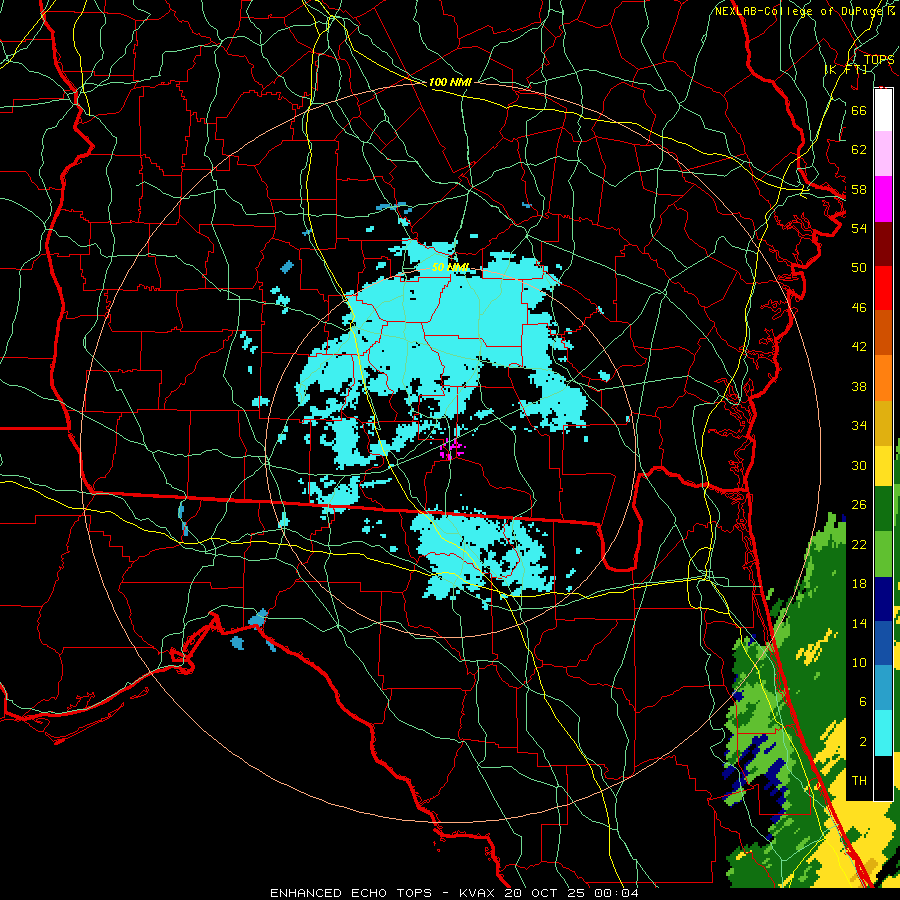Click the '50' scale value in legend
Screen dimensions: 900x900
(x=859, y=267)
